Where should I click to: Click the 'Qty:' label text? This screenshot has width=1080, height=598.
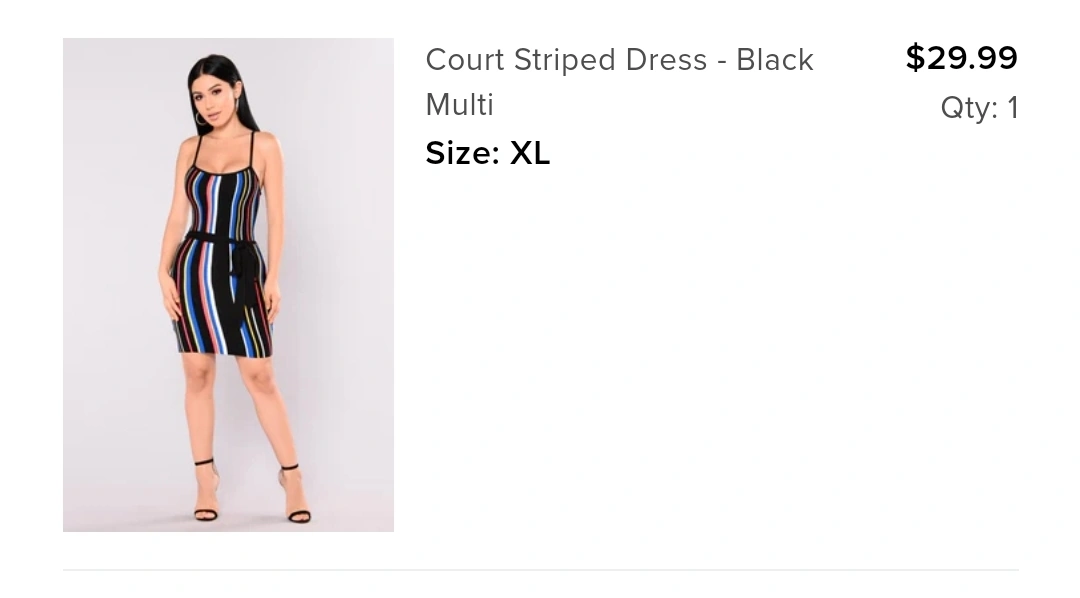970,109
